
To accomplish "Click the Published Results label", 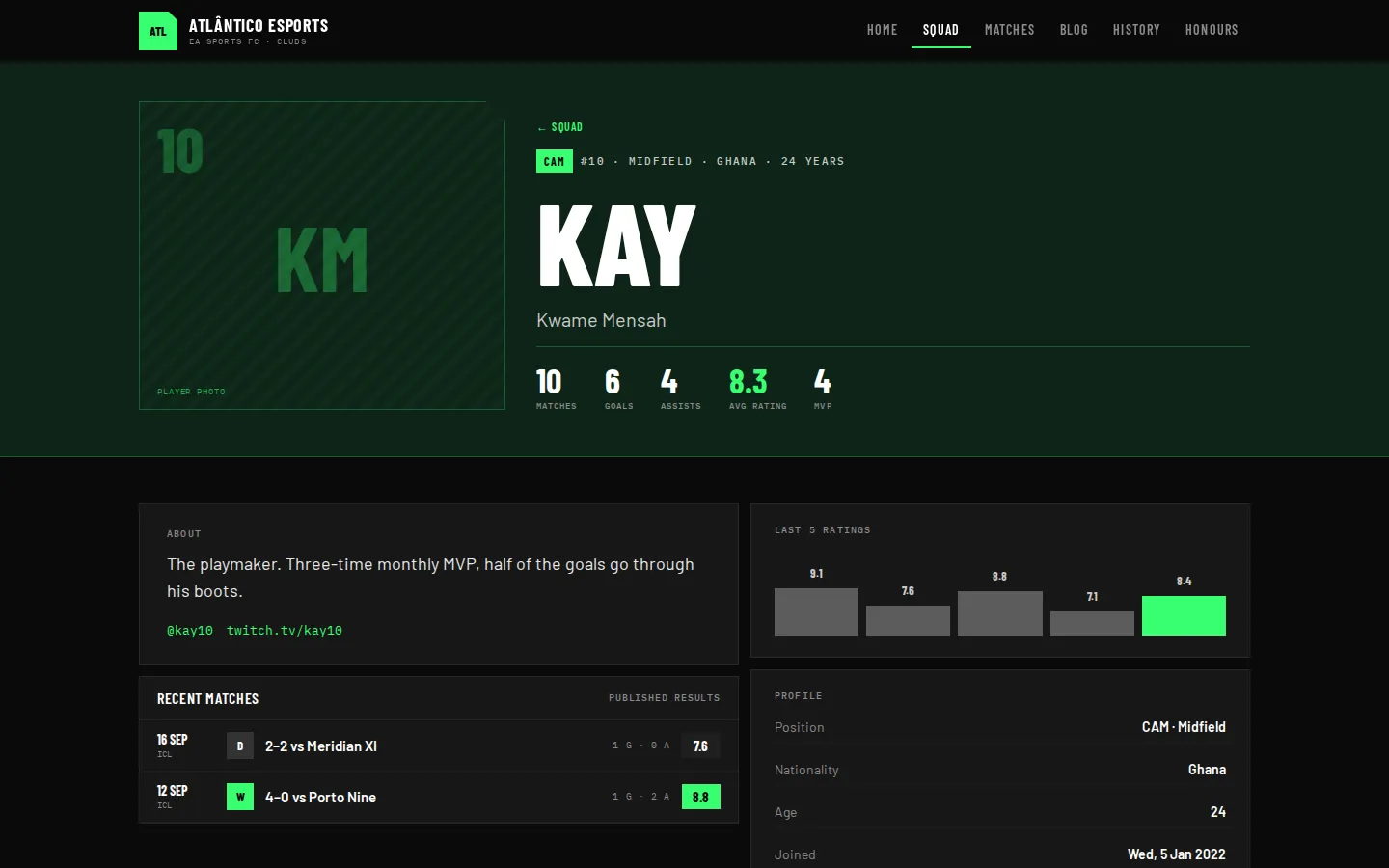I will pos(665,698).
